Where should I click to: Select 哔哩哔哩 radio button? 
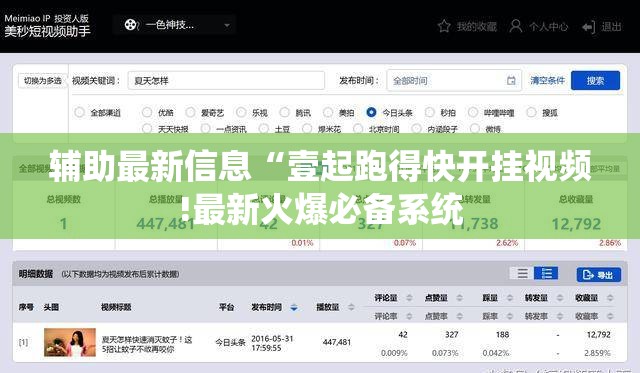473,112
